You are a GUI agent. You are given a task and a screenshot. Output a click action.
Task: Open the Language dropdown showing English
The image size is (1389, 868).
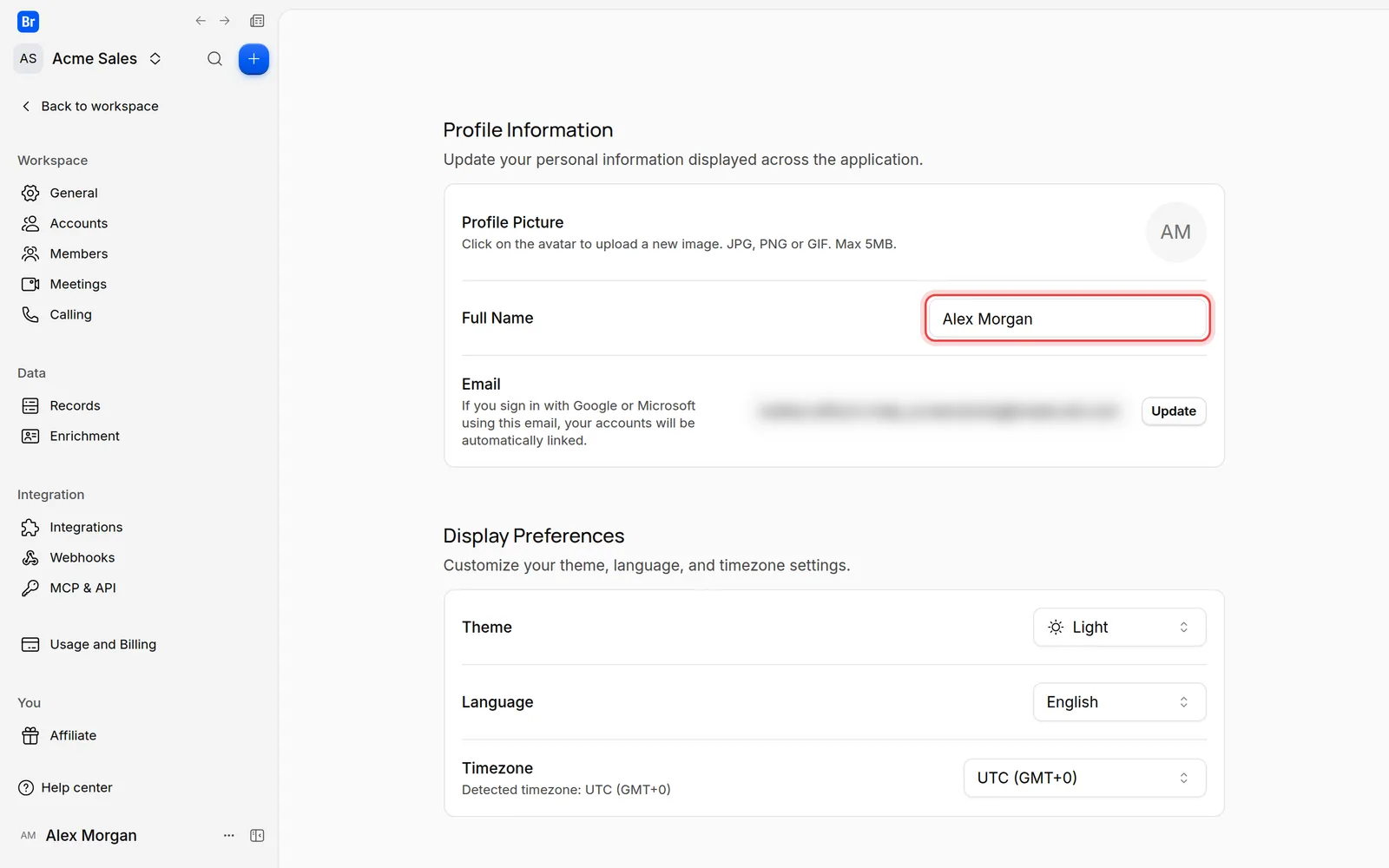pos(1119,702)
